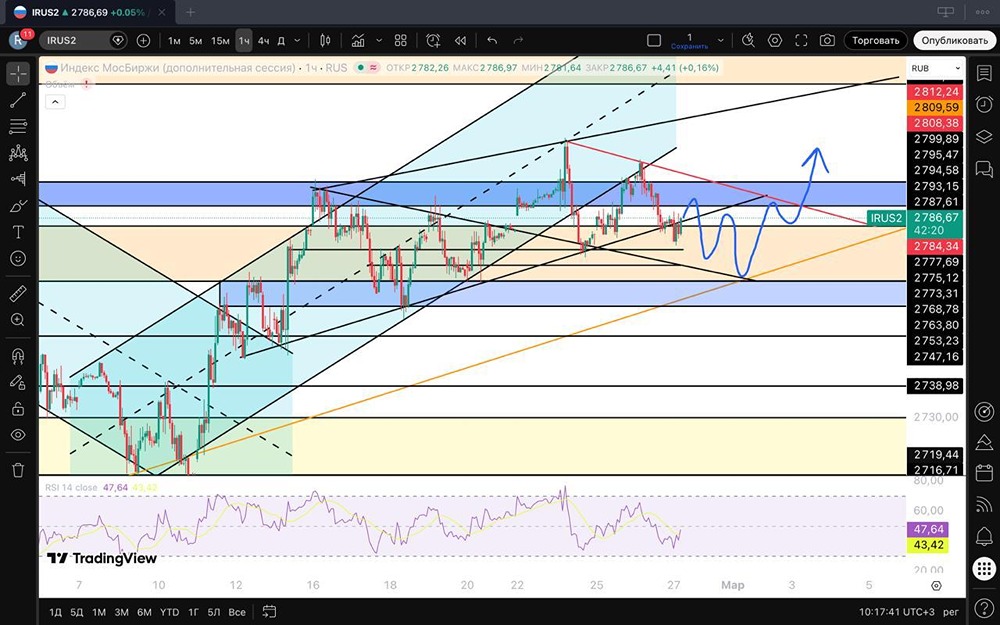Toggle fullscreen mode
The image size is (1000, 625).
(801, 40)
